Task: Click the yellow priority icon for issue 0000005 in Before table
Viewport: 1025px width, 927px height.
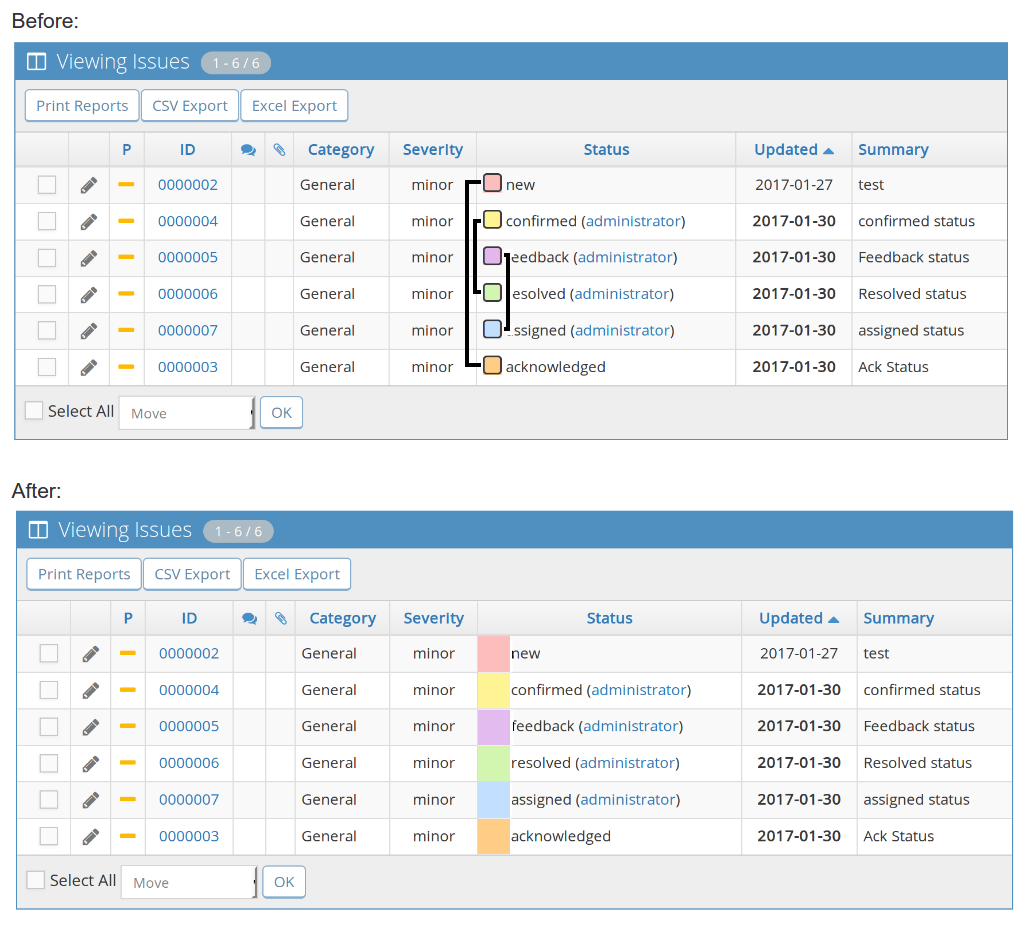Action: point(126,257)
